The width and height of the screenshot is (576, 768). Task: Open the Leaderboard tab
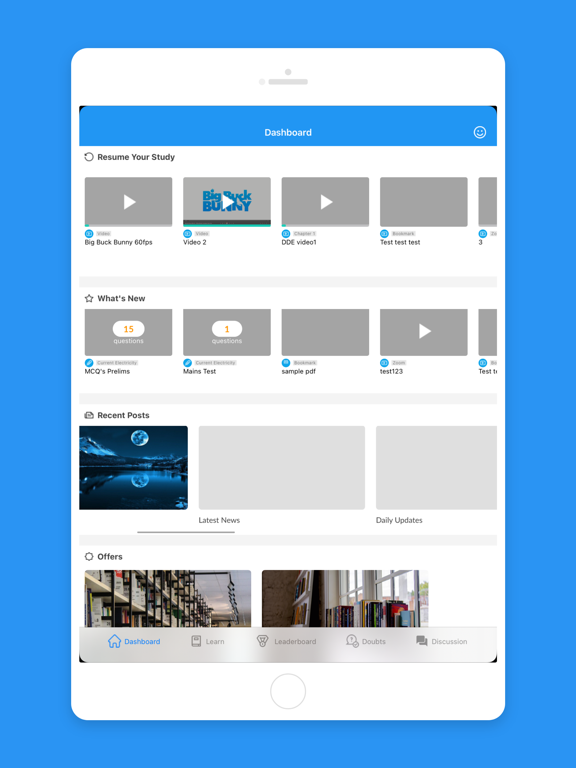point(287,641)
